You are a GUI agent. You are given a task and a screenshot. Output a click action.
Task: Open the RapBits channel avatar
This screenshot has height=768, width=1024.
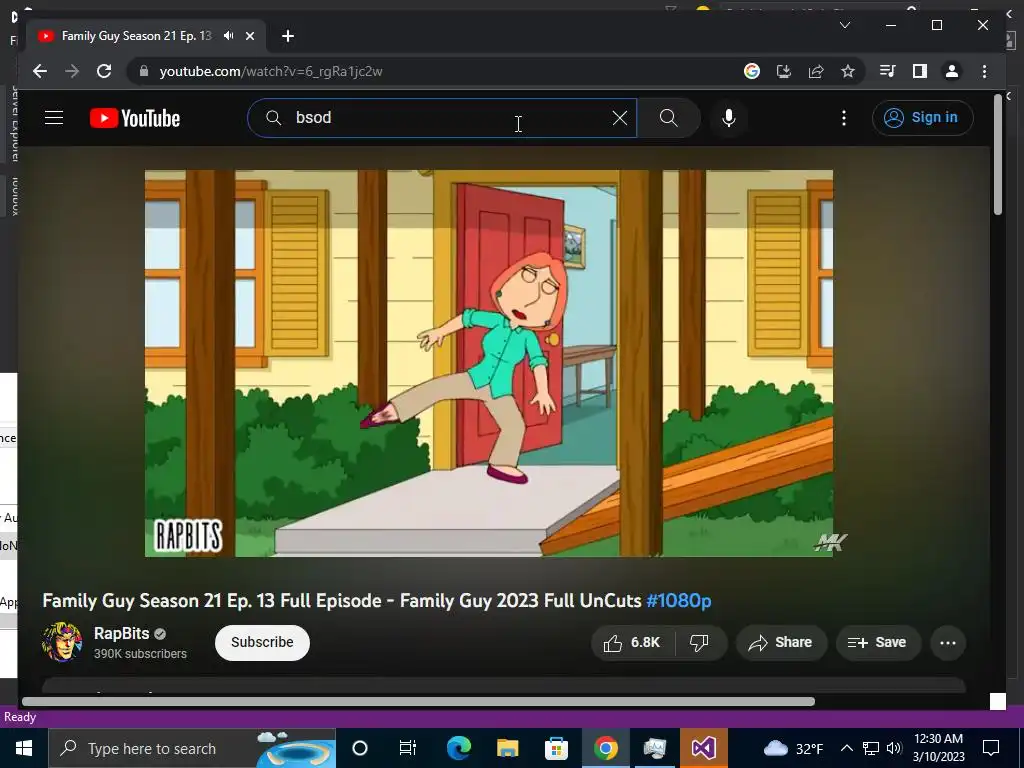click(62, 642)
